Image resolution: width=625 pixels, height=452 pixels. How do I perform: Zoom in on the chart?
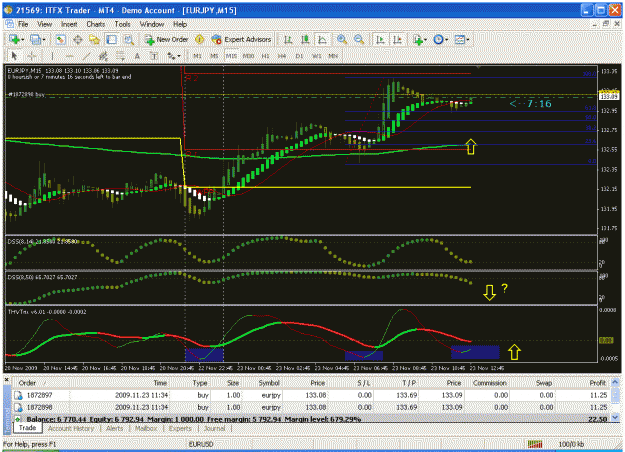342,39
